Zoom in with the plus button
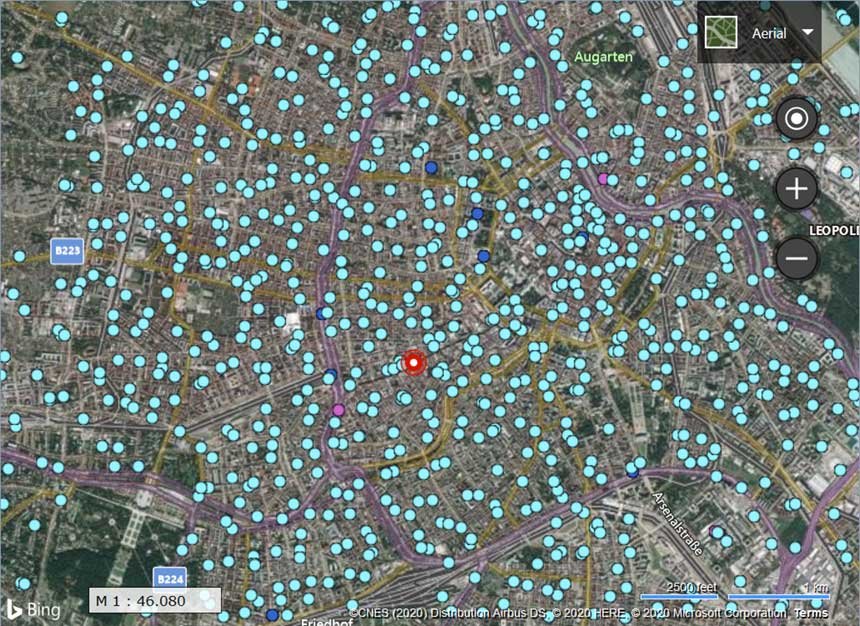 (x=797, y=188)
